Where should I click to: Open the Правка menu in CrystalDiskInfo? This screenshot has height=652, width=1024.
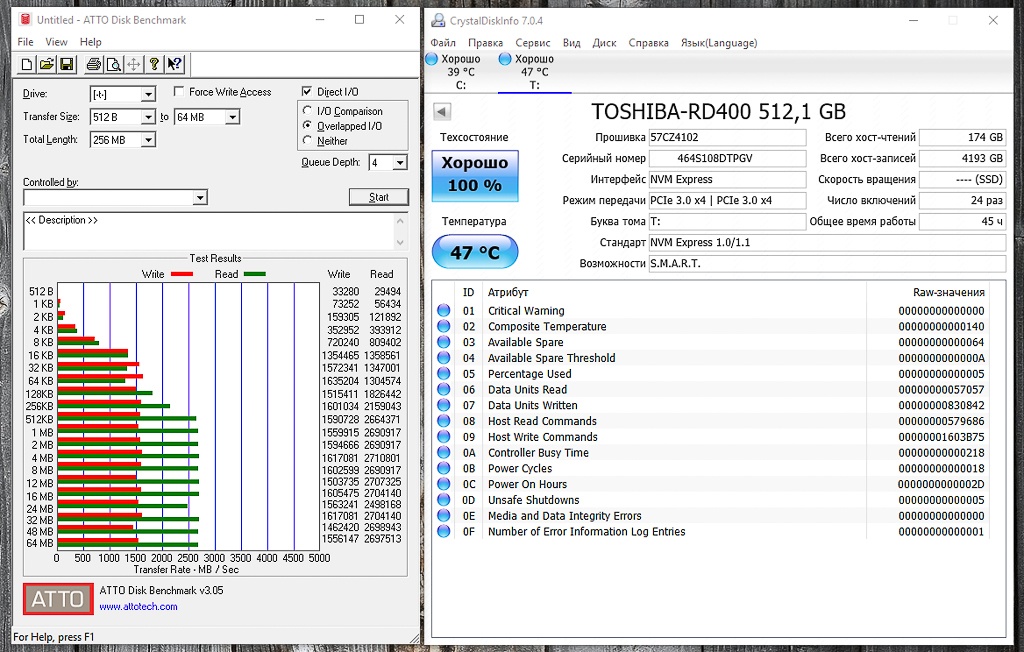pyautogui.click(x=485, y=42)
